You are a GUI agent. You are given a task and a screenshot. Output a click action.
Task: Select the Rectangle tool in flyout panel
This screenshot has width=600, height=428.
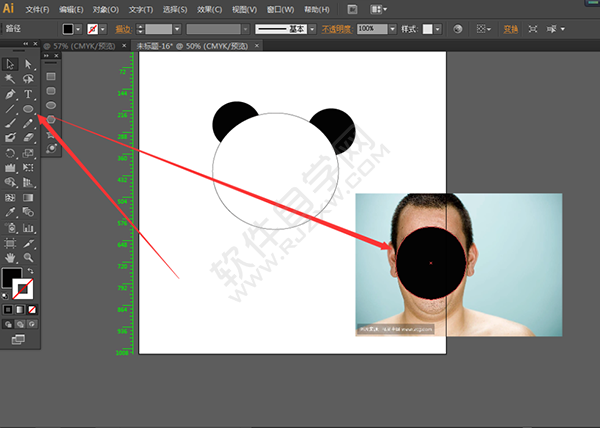pos(51,76)
